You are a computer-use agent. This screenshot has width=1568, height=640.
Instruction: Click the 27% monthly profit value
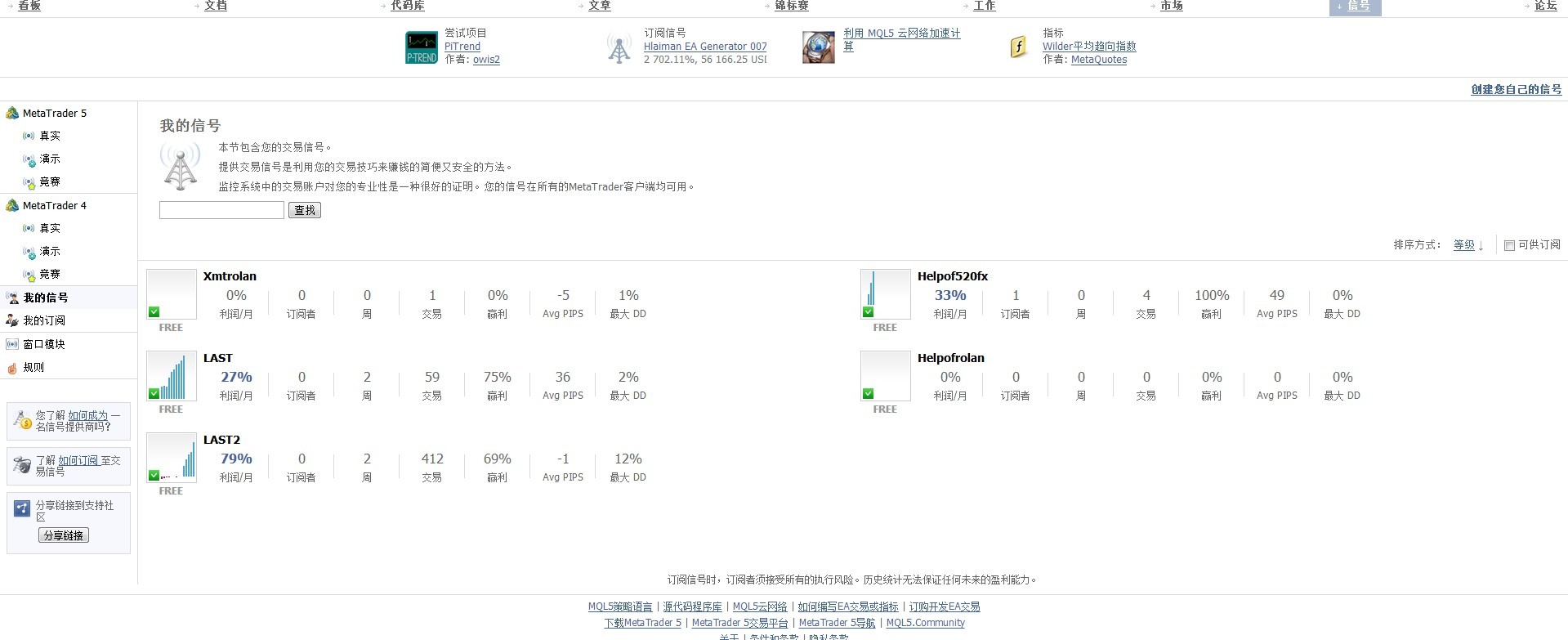pos(236,377)
